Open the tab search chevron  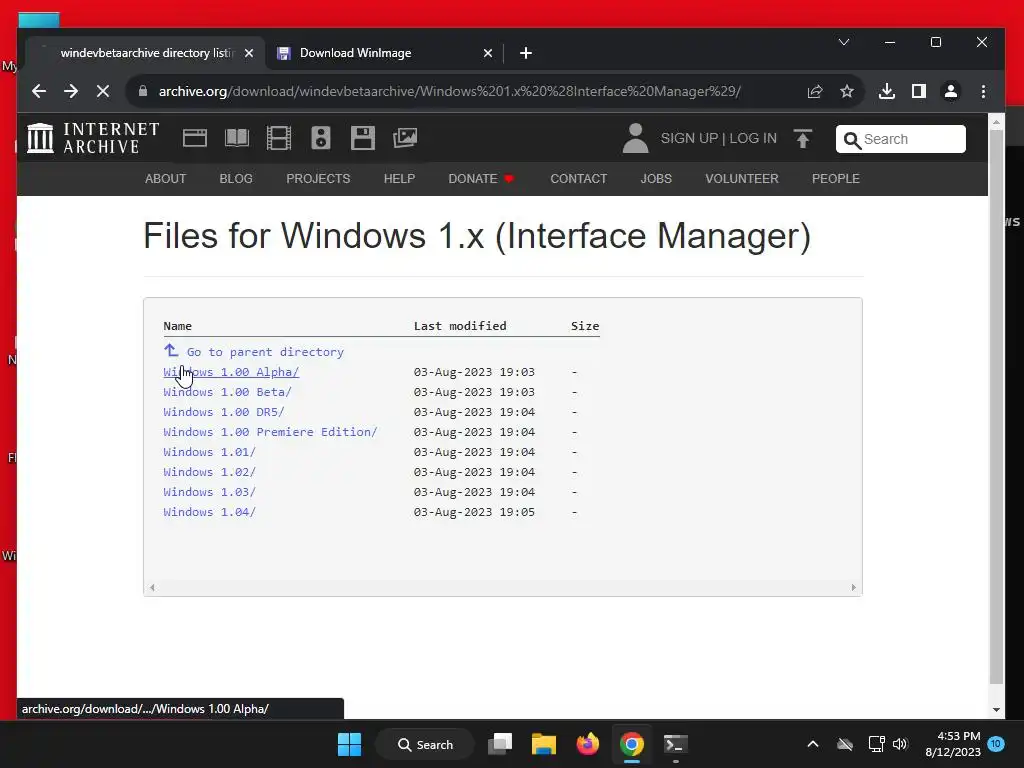(x=844, y=42)
